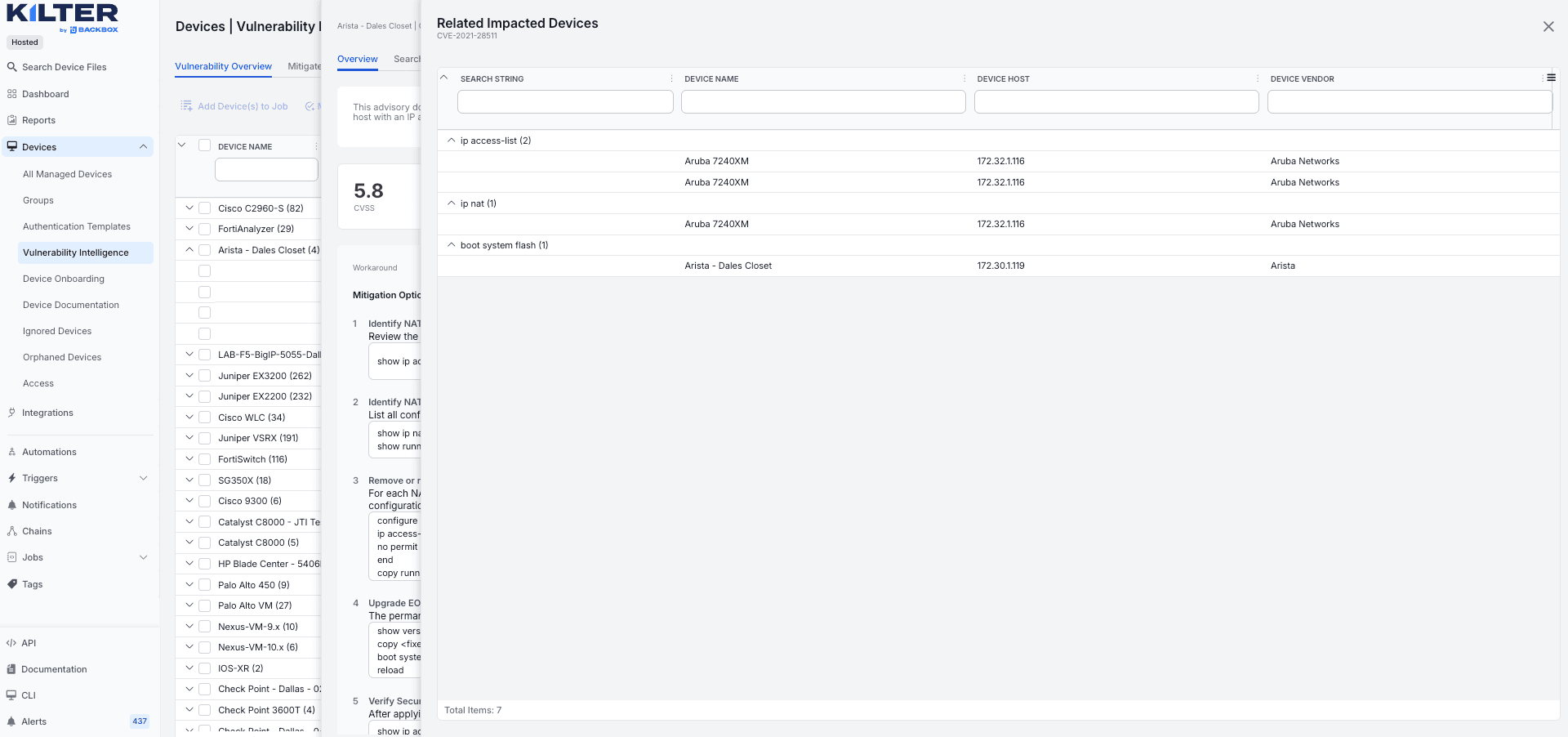This screenshot has height=737, width=1568.
Task: Open Search String column options dots
Action: coord(671,78)
